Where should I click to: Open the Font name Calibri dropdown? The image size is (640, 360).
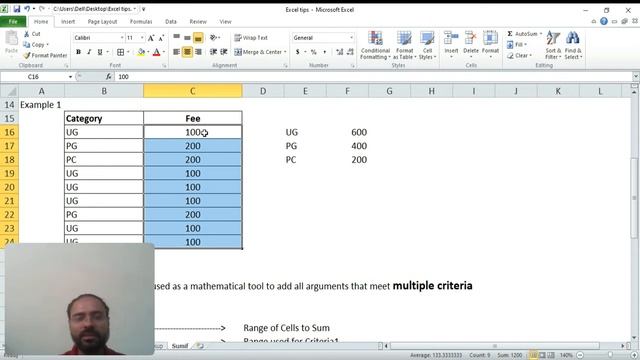click(122, 38)
